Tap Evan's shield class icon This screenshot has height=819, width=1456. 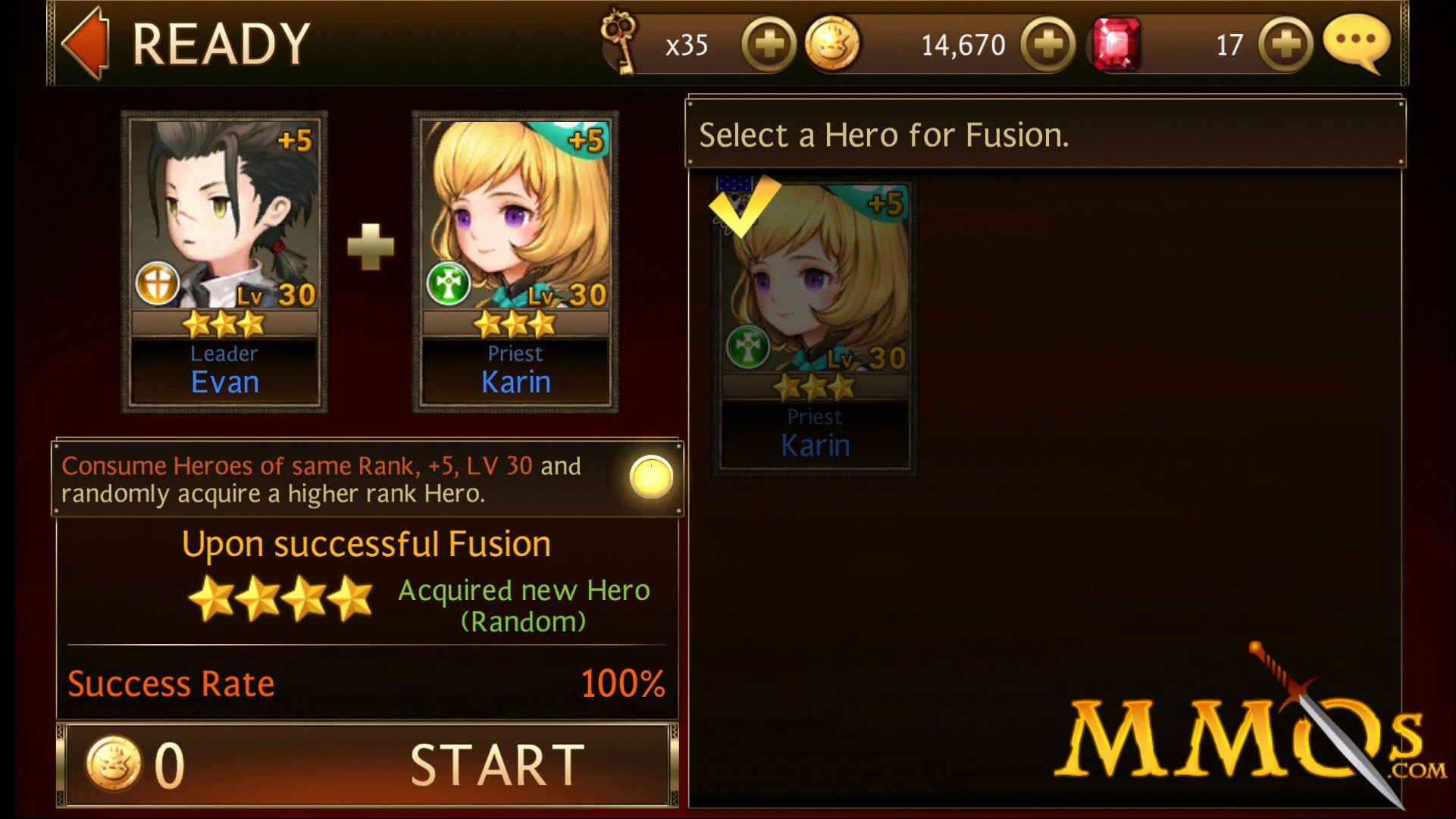pyautogui.click(x=157, y=284)
